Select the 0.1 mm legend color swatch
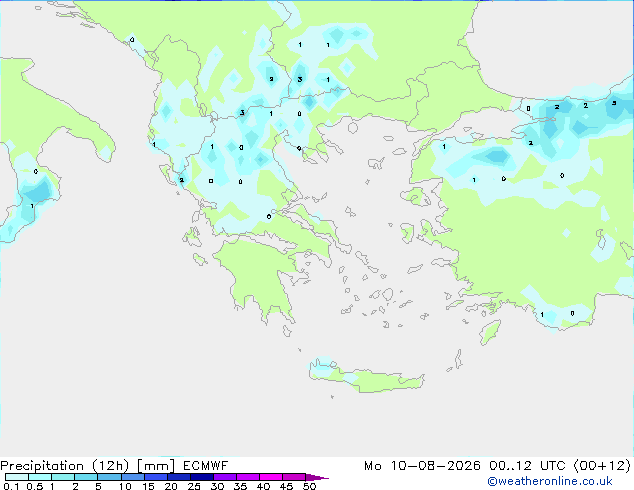This screenshot has height=490, width=634. [x=17, y=477]
